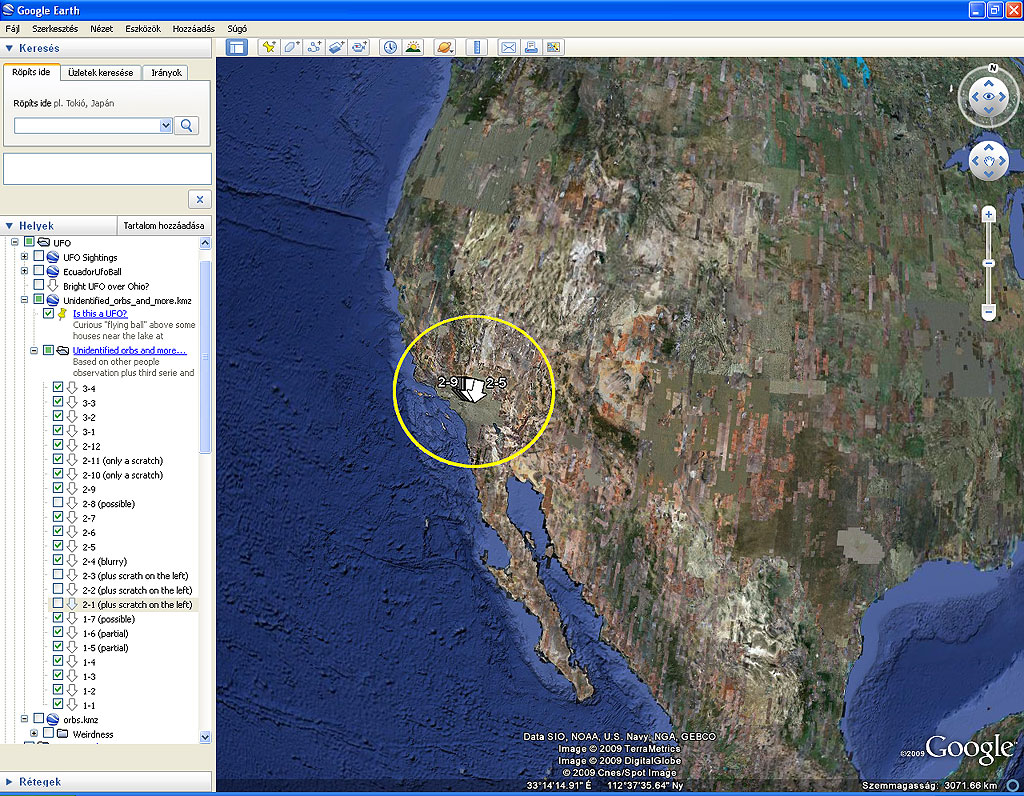Tick the Bright UFO over Ohio? checkbox
Screen dimensions: 1024x796
[x=39, y=285]
